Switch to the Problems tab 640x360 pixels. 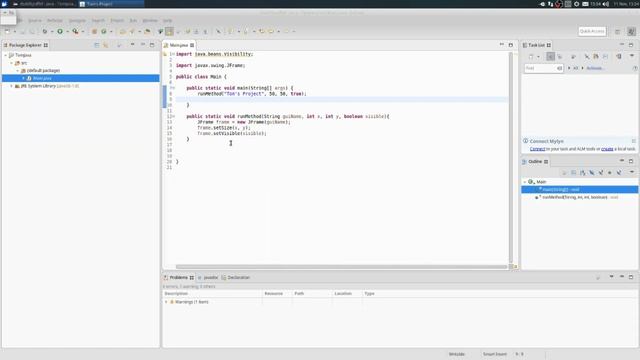[x=179, y=278]
